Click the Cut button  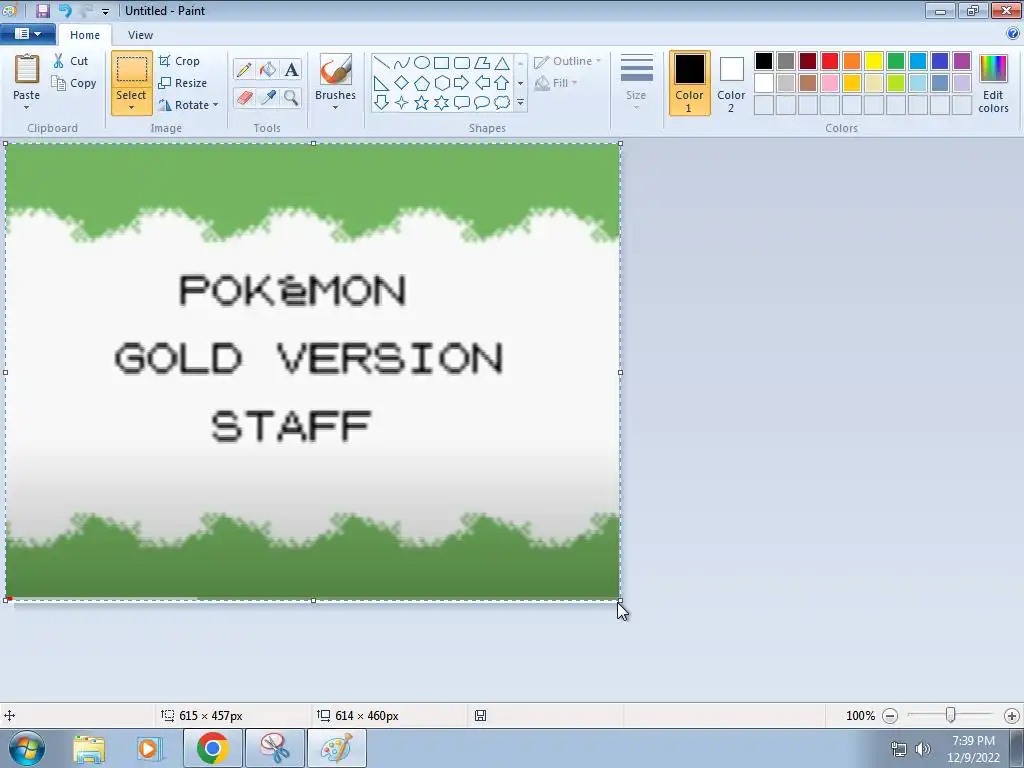click(71, 61)
